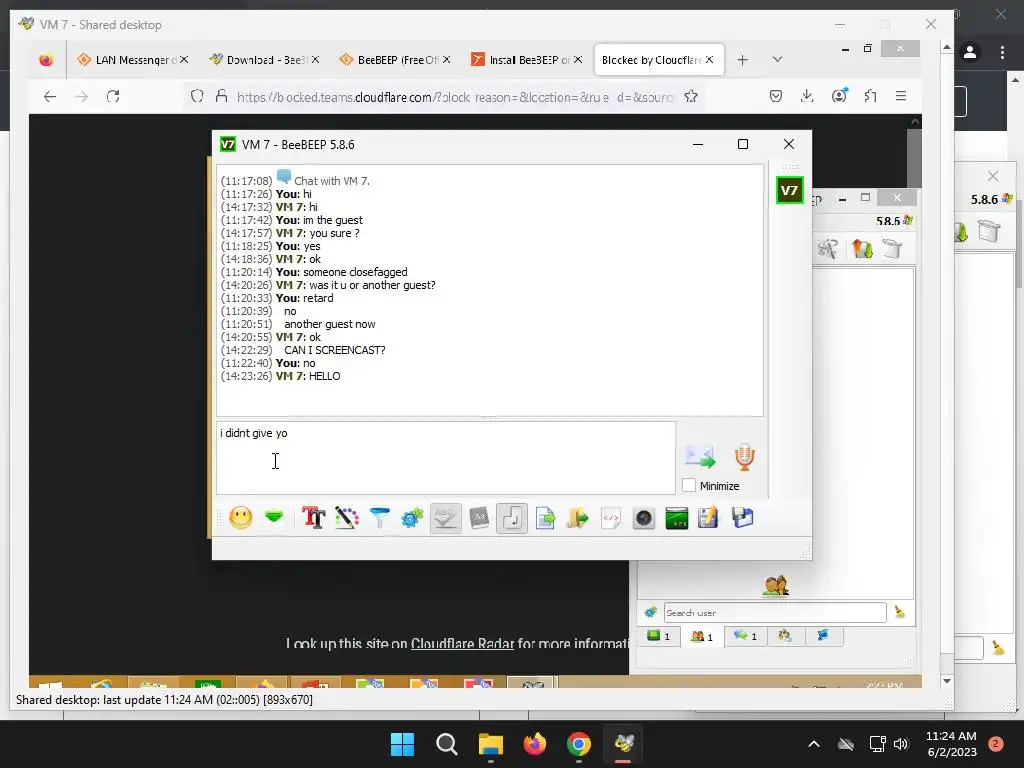Click the 'Chat with VM 7.' header line

[332, 181]
